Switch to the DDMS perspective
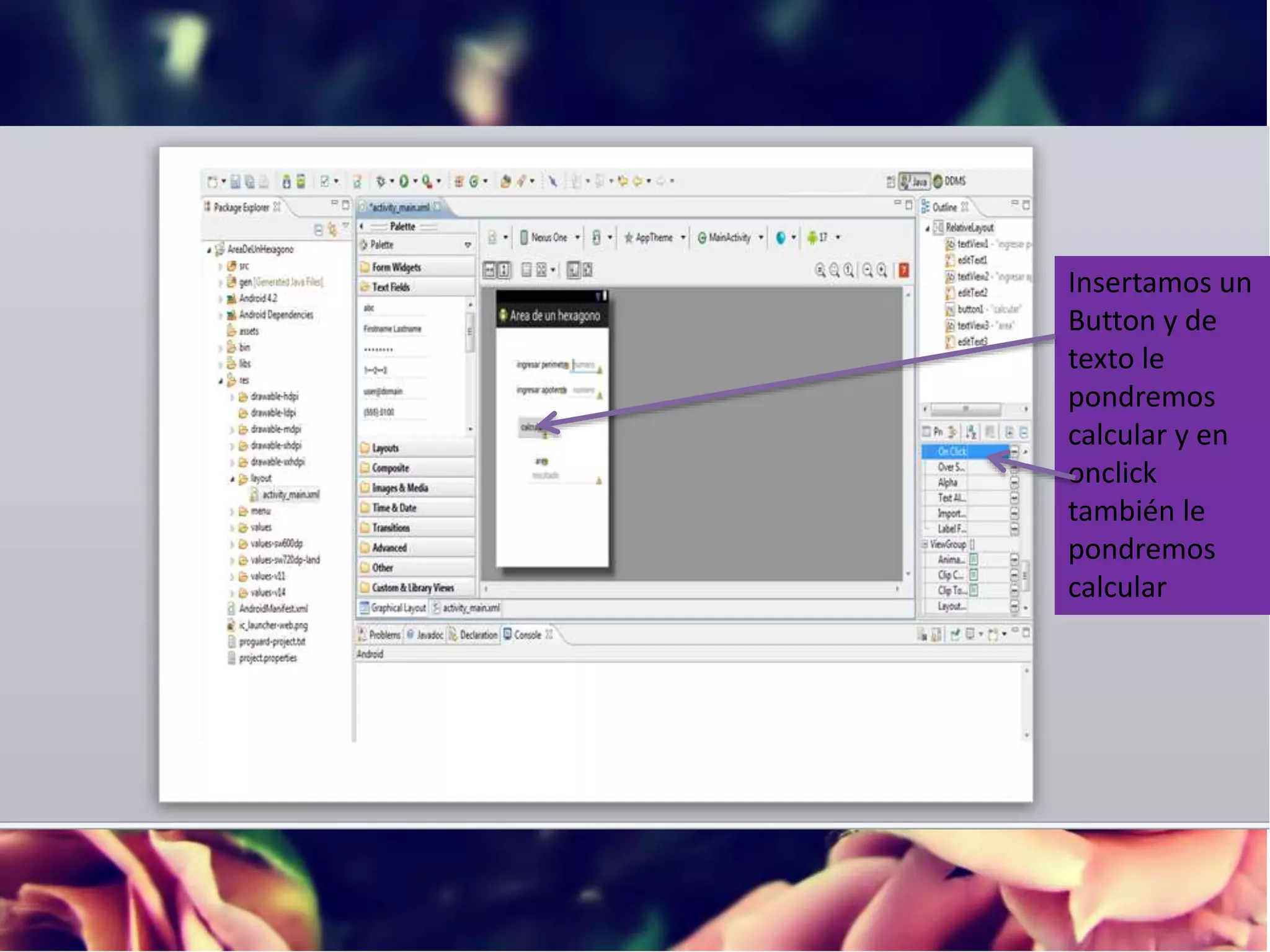 [949, 181]
